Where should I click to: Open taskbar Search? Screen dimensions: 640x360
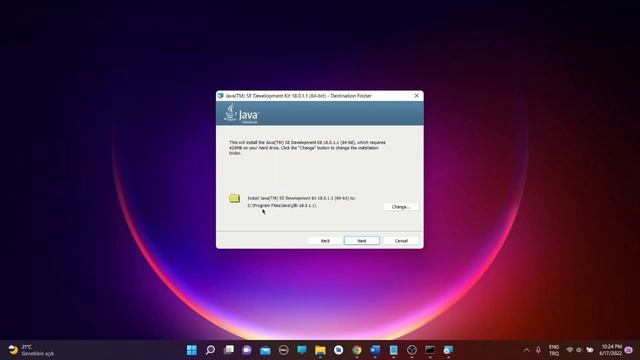tap(210, 350)
